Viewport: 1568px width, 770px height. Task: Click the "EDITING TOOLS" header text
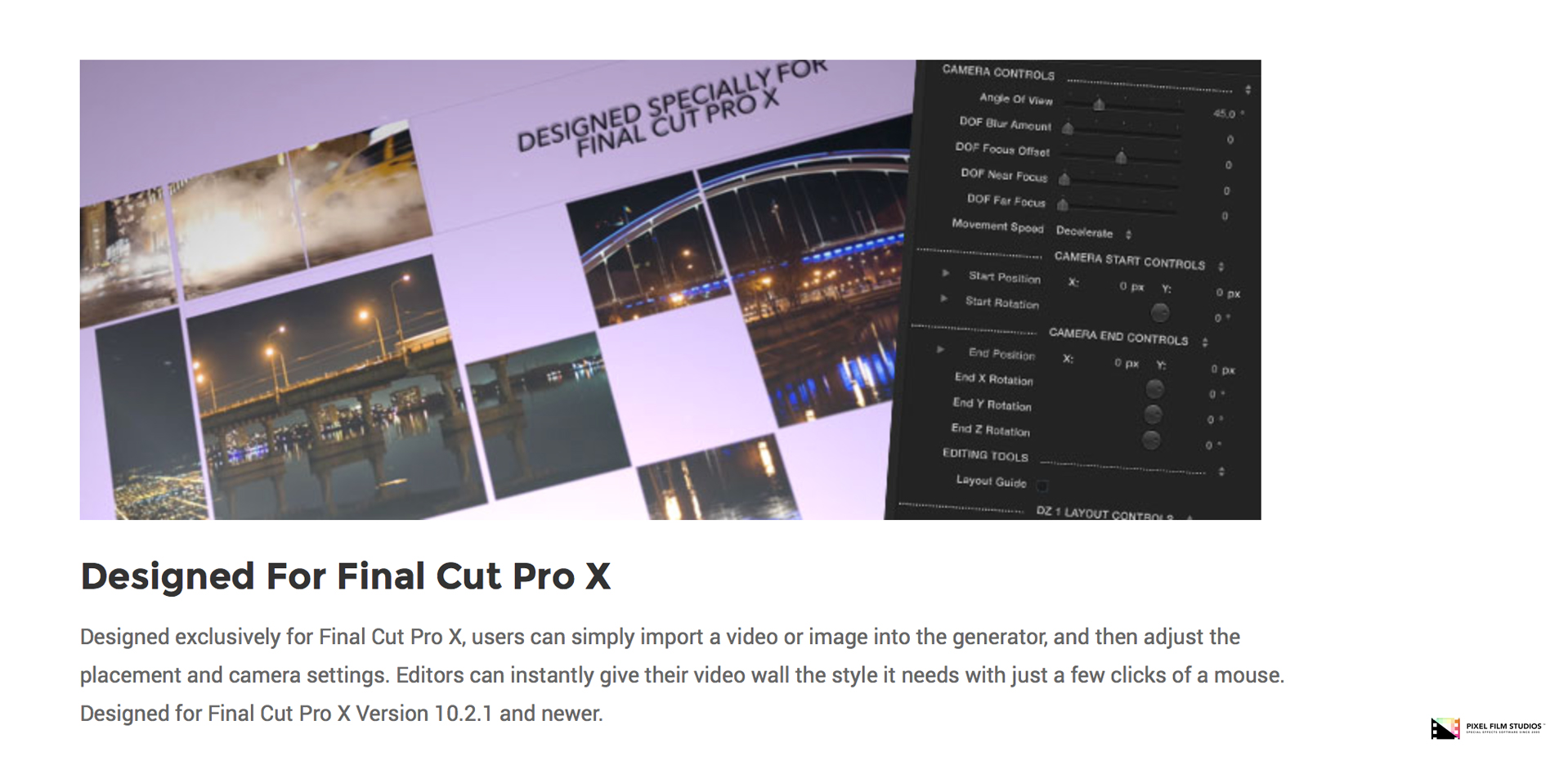985,454
